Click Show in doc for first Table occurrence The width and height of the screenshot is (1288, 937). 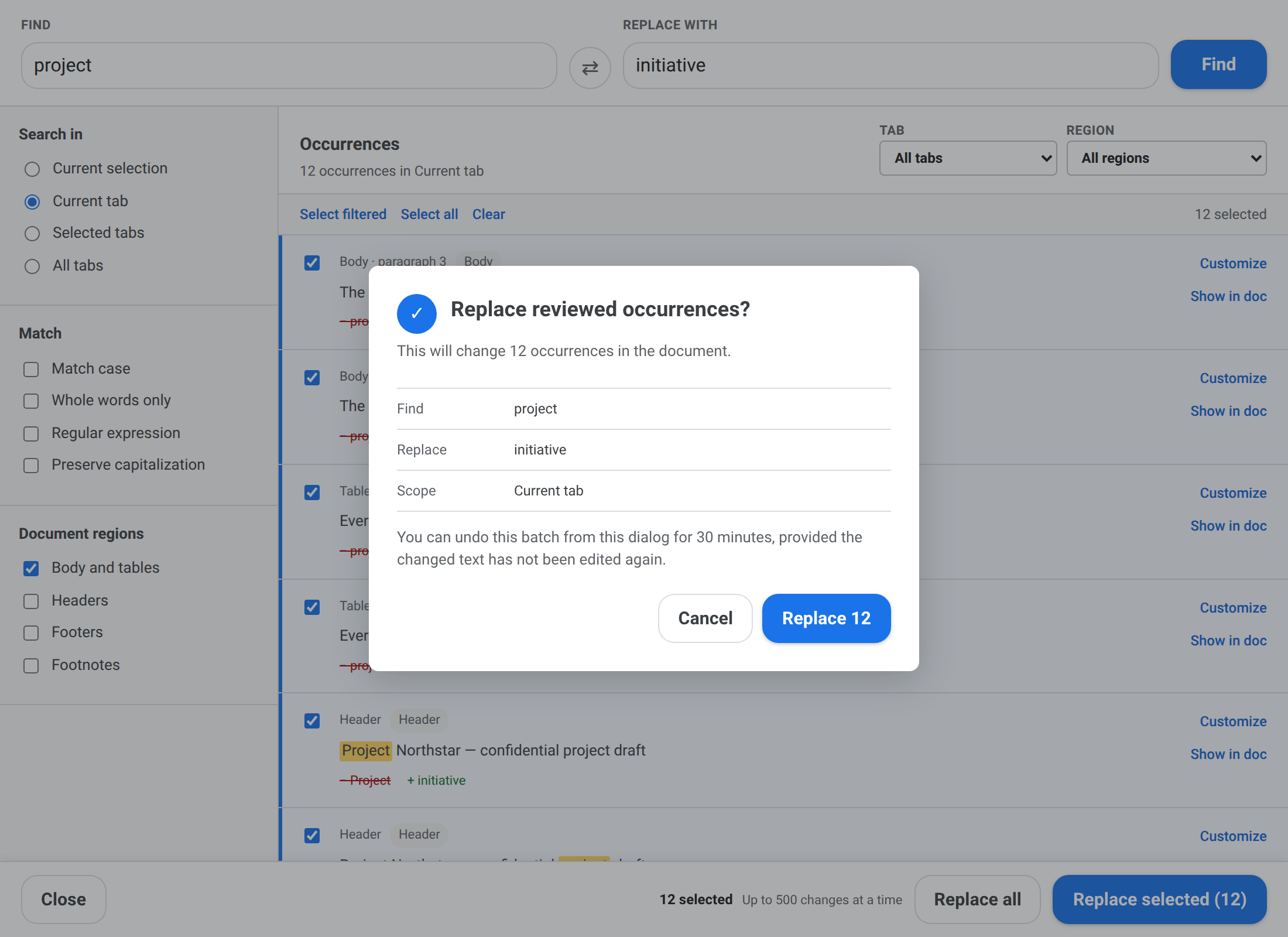(x=1228, y=526)
